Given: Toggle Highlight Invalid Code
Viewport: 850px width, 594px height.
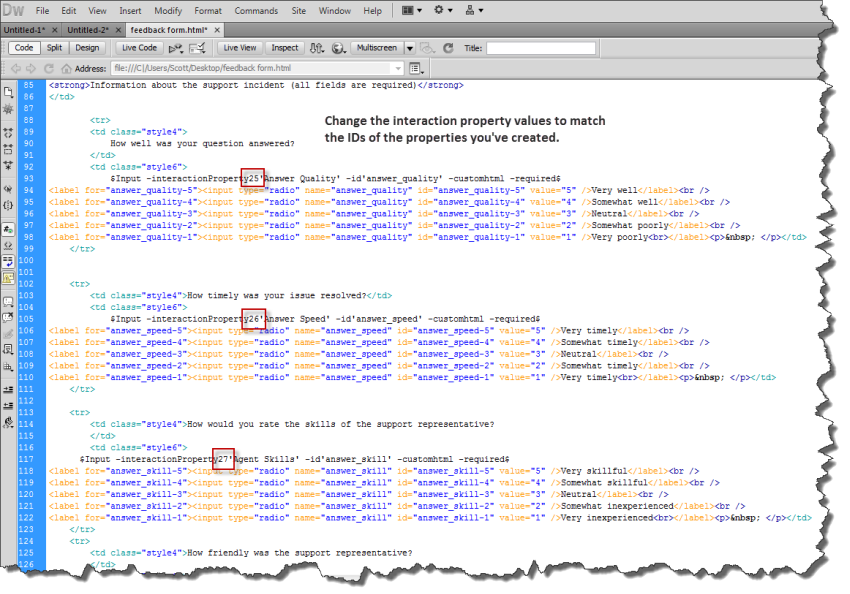Looking at the screenshot, I should [x=8, y=246].
